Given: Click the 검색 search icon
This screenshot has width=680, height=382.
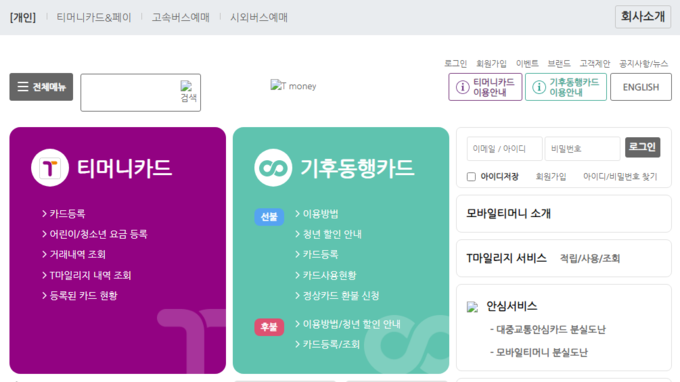Looking at the screenshot, I should pyautogui.click(x=189, y=91).
